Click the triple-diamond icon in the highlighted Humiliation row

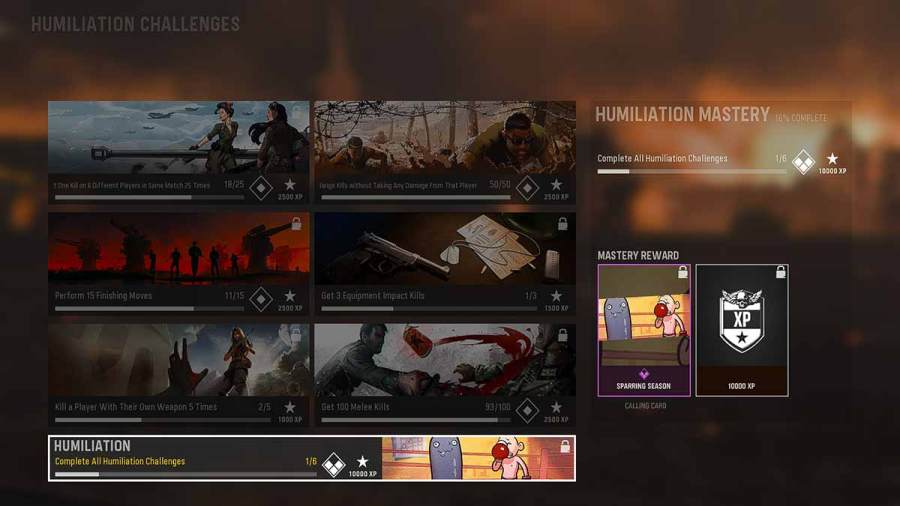pyautogui.click(x=334, y=464)
